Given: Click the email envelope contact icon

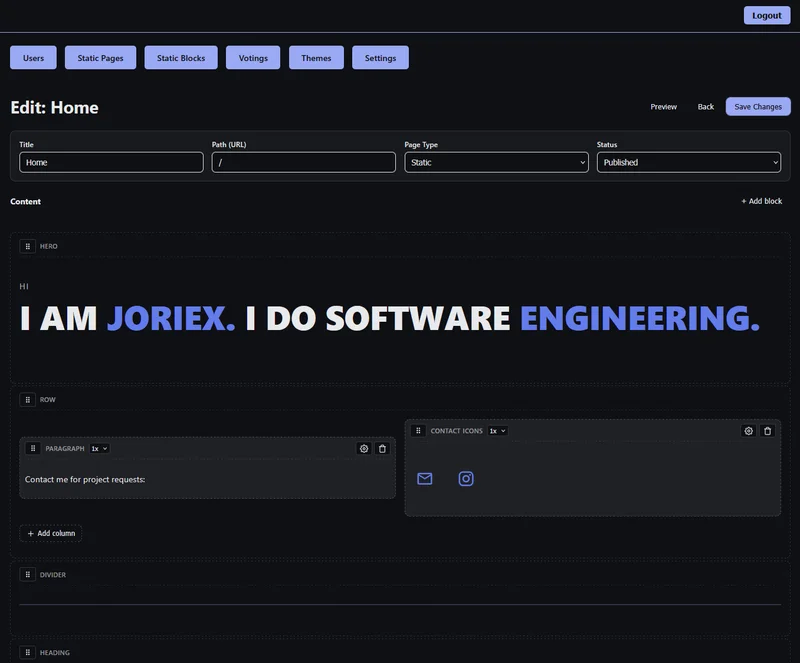Looking at the screenshot, I should click(424, 479).
